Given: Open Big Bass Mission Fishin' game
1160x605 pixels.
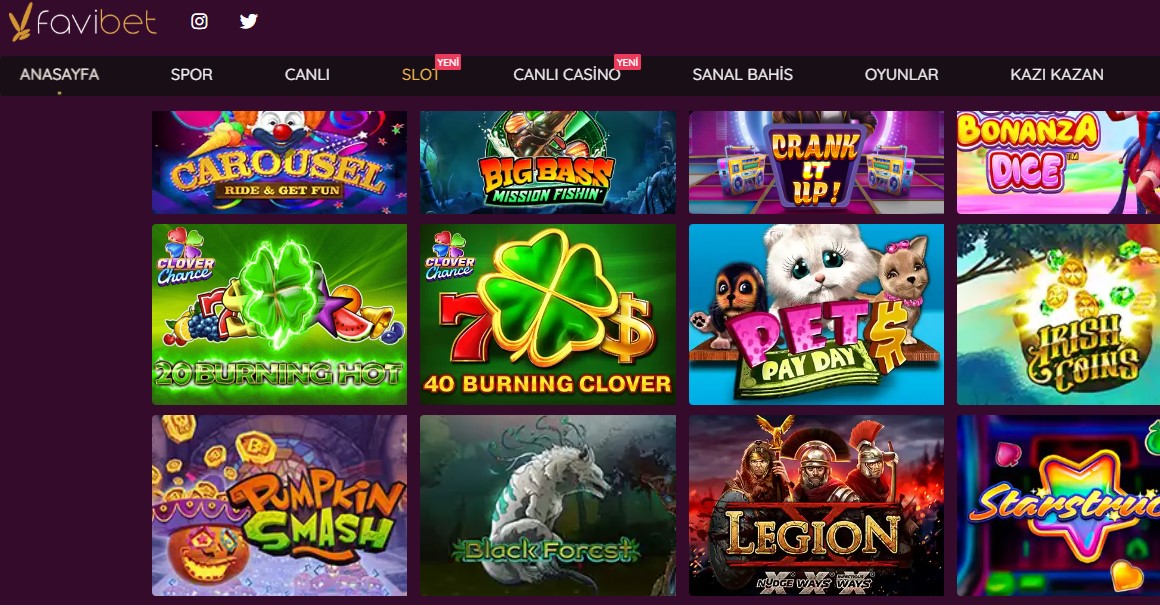Looking at the screenshot, I should 547,163.
